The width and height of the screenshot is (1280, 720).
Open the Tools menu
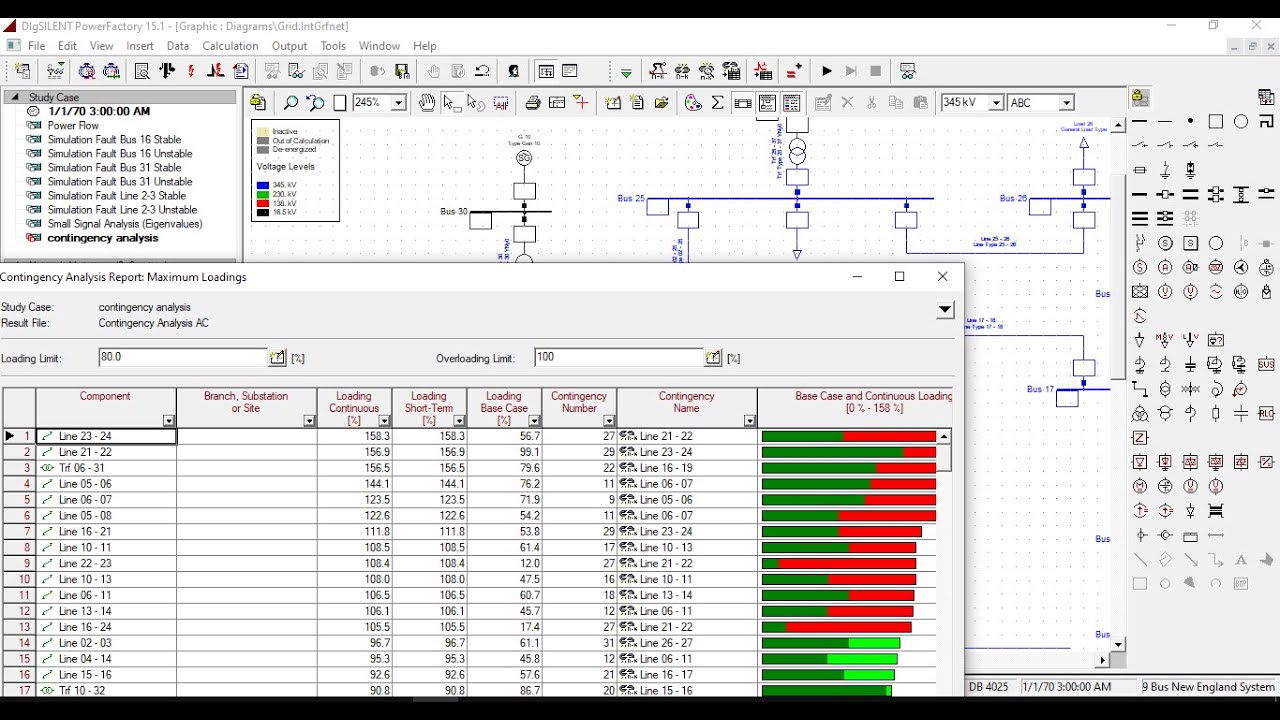tap(333, 46)
